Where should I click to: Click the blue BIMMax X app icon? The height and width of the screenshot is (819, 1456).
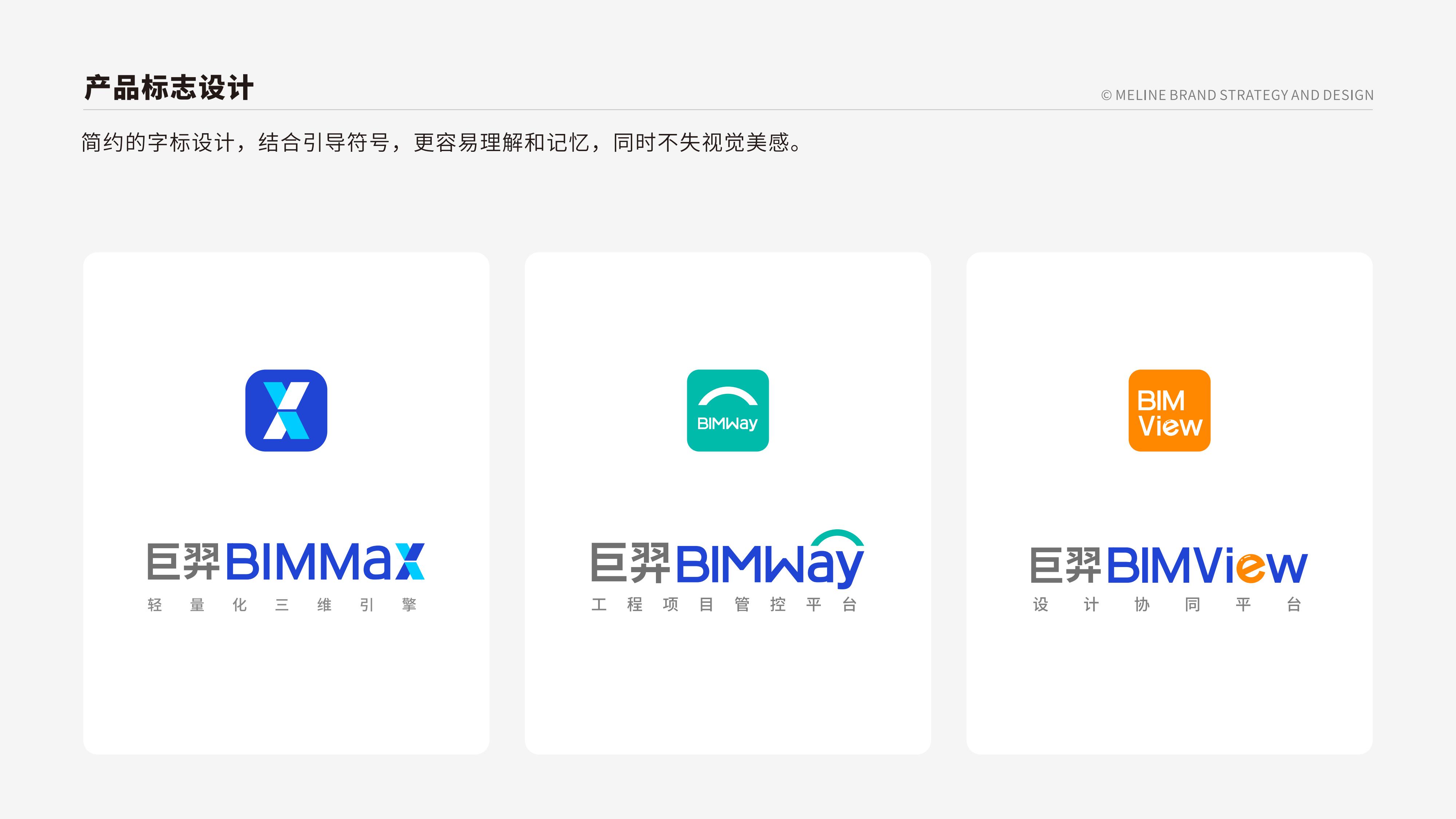pyautogui.click(x=286, y=410)
